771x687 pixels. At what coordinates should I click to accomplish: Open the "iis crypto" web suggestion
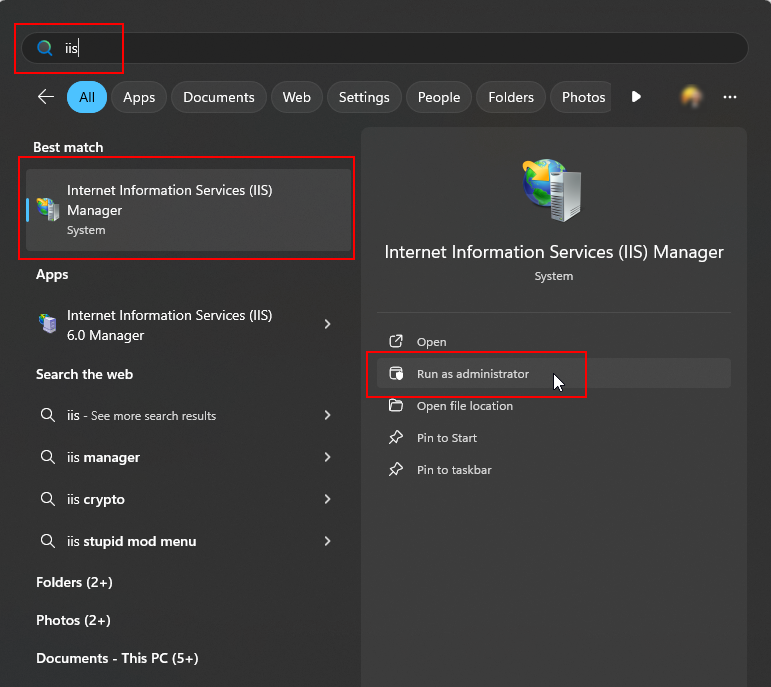point(186,499)
